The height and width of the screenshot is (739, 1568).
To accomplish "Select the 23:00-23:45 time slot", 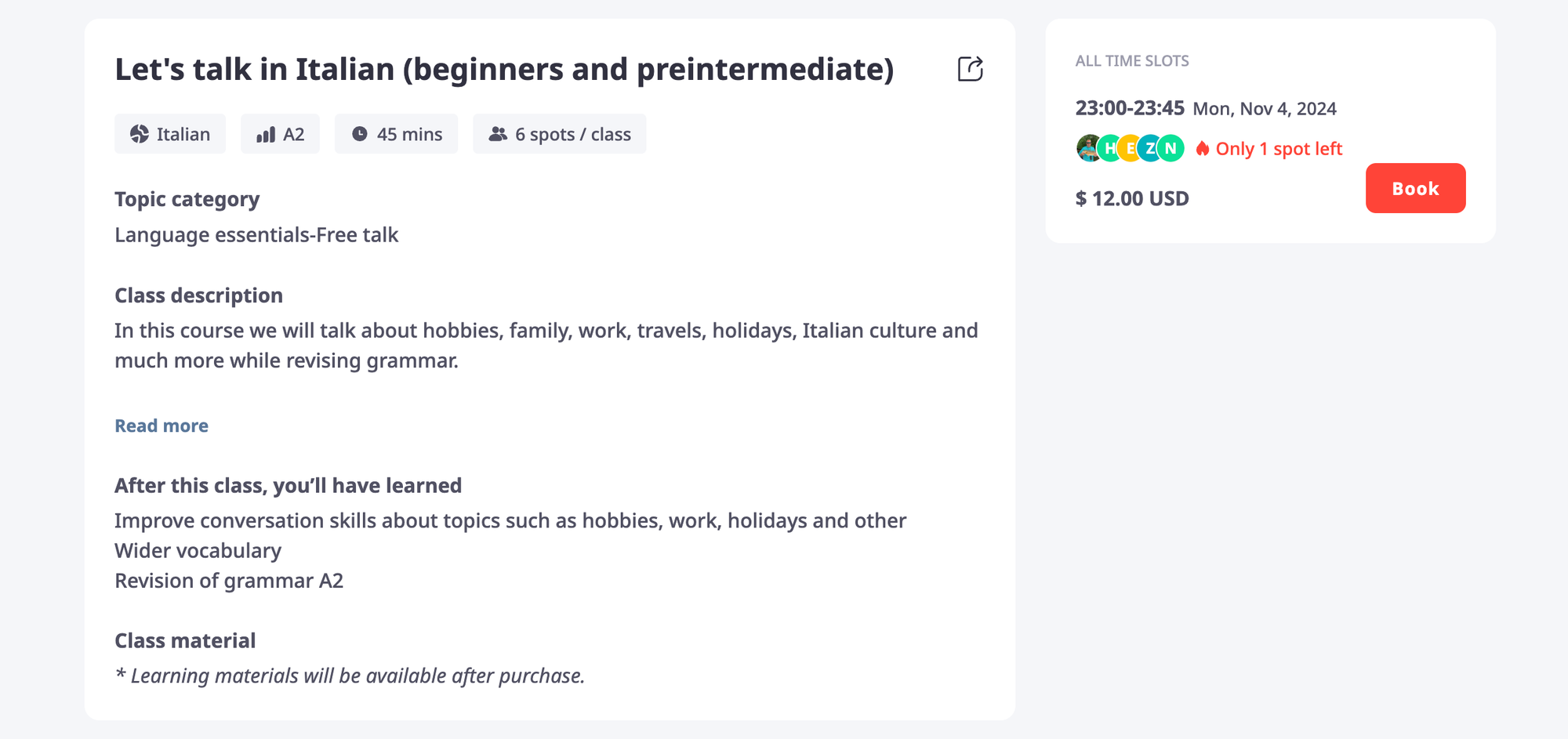I will point(1129,108).
